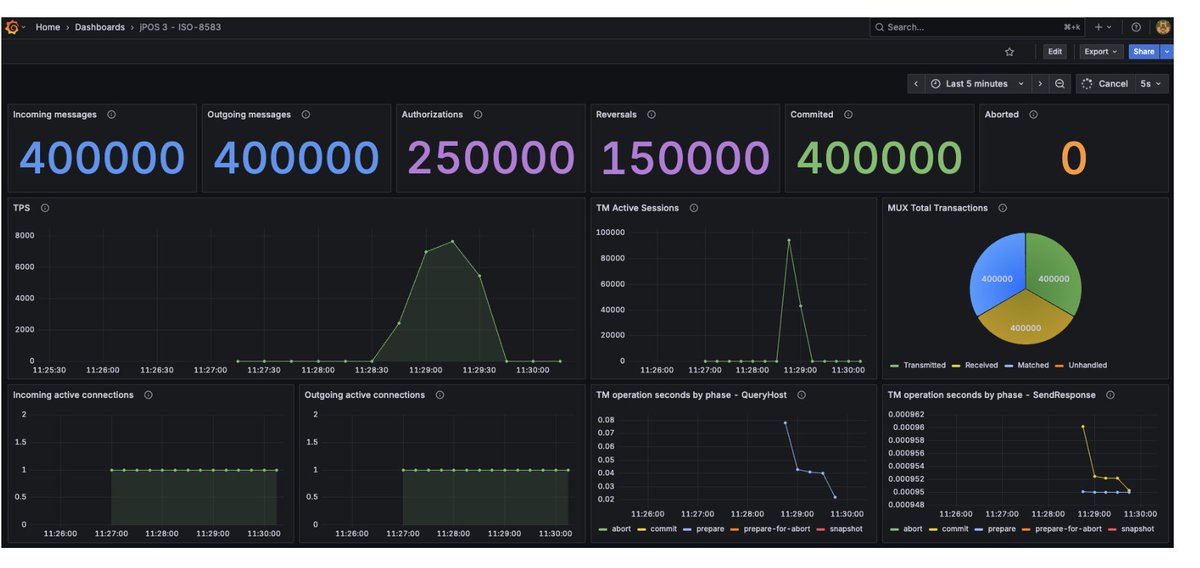Show info for Aborted panel
The width and height of the screenshot is (1200, 568).
pos(1033,115)
